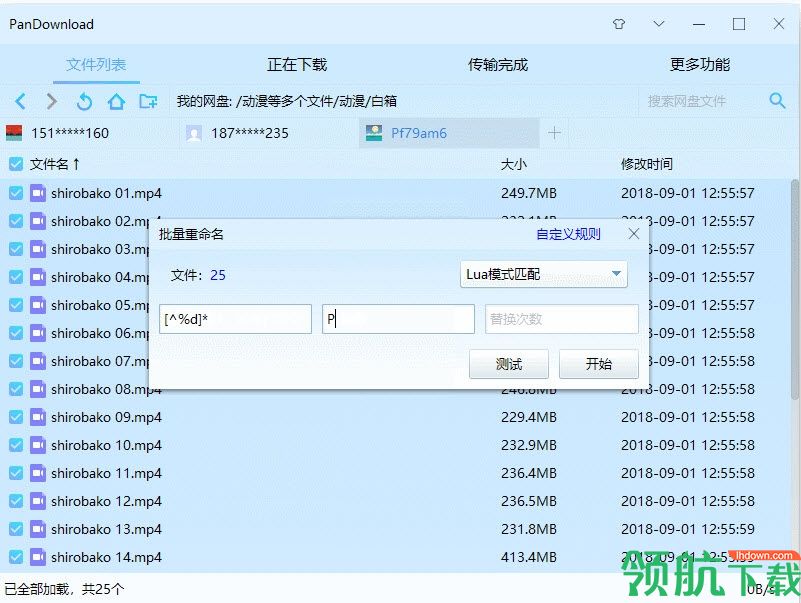Viewport: 801px width, 603px height.
Task: Select account tab Pf79am6
Action: click(x=449, y=133)
